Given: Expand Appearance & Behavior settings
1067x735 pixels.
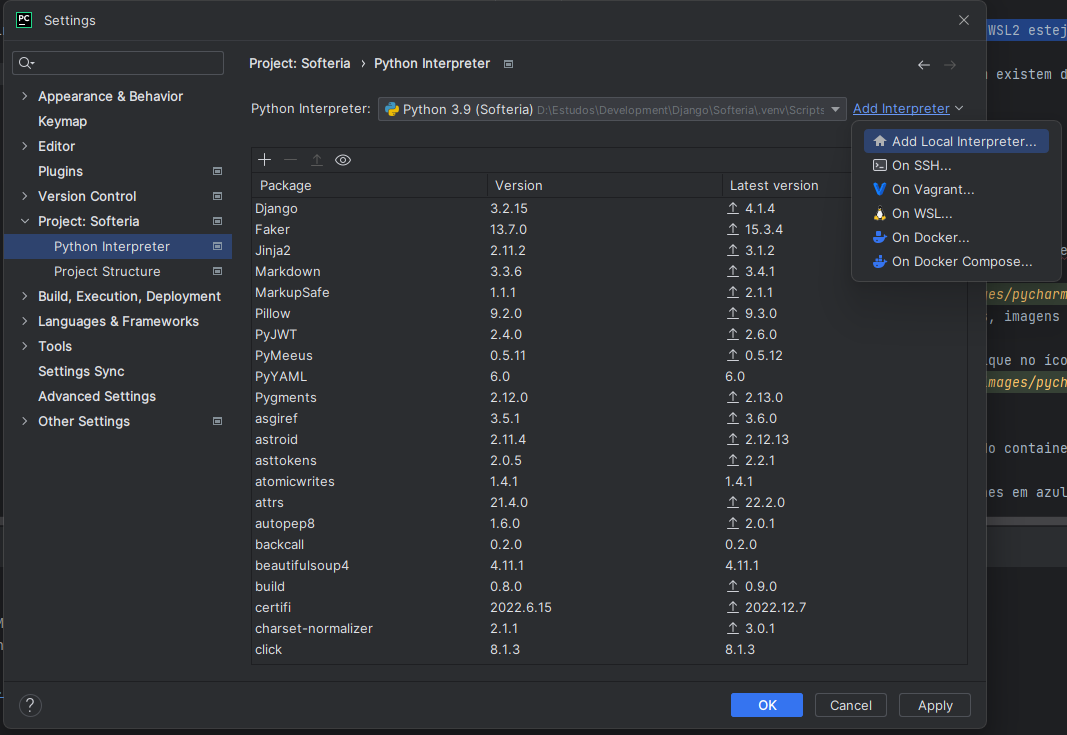Looking at the screenshot, I should coord(24,97).
